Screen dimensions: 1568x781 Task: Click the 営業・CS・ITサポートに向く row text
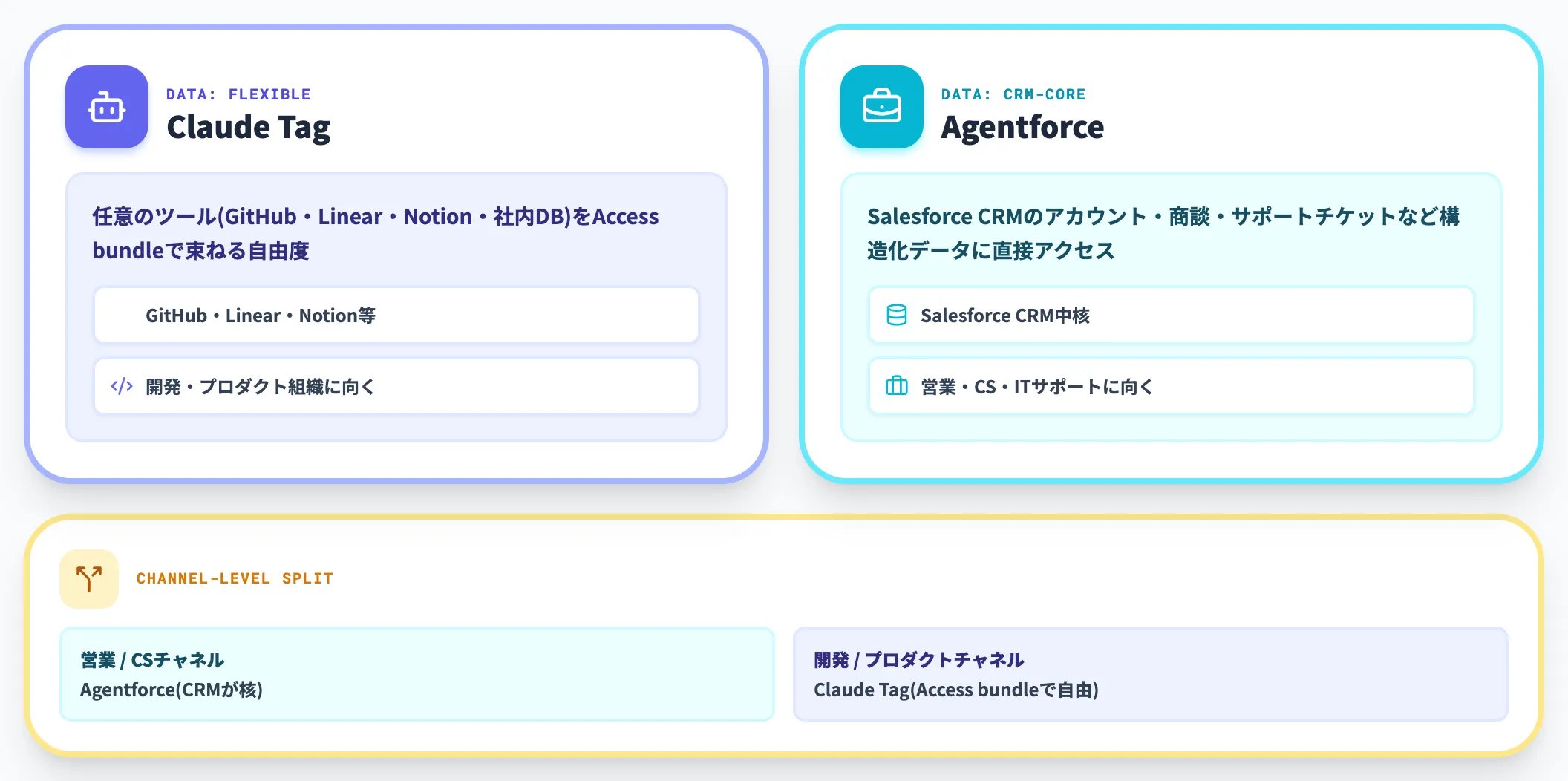pos(1036,387)
